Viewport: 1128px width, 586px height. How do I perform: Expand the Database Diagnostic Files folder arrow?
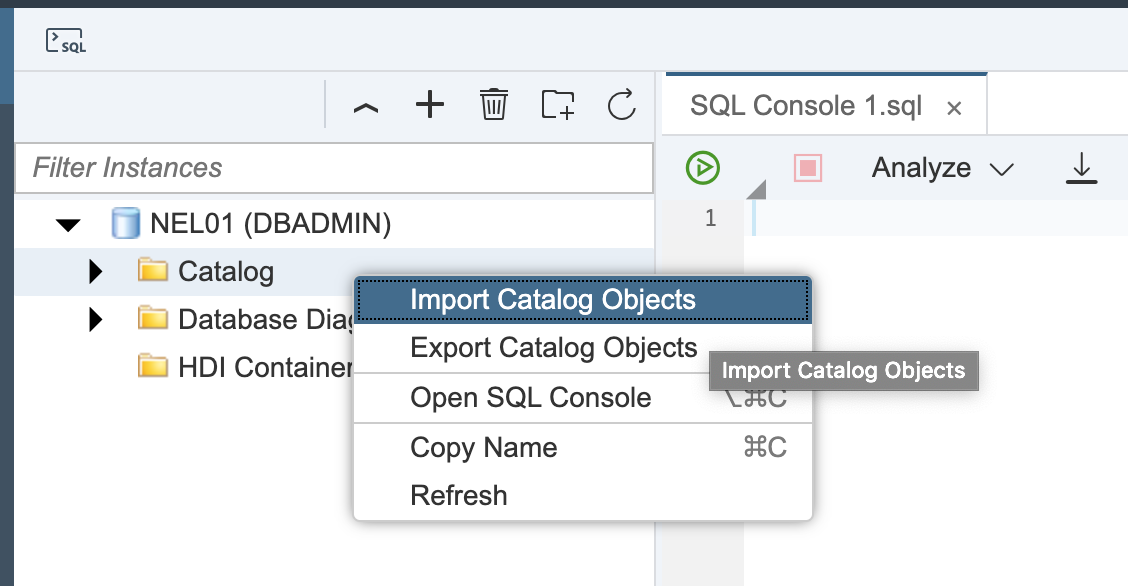point(96,319)
